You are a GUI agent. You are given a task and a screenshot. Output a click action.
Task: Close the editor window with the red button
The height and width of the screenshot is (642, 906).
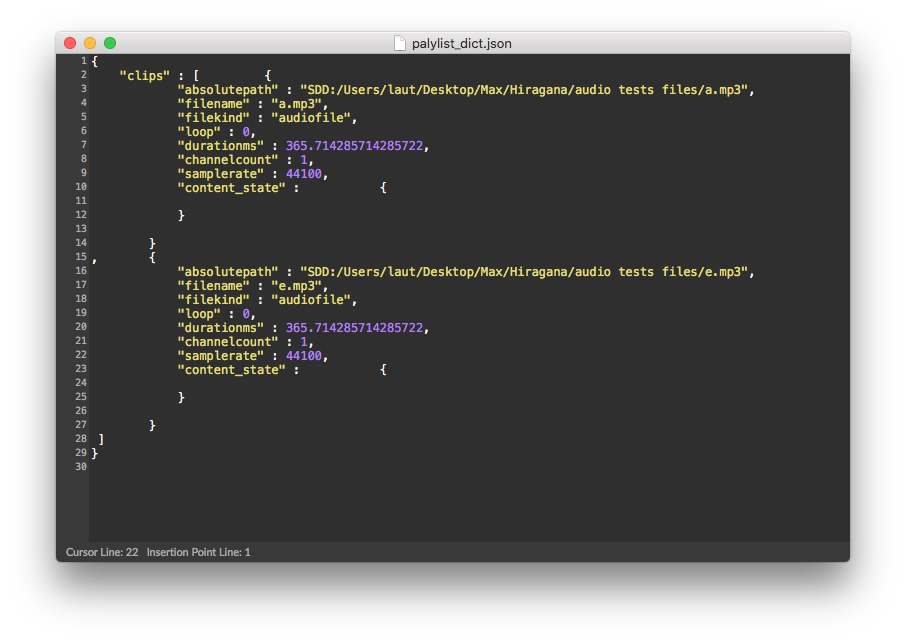(70, 43)
